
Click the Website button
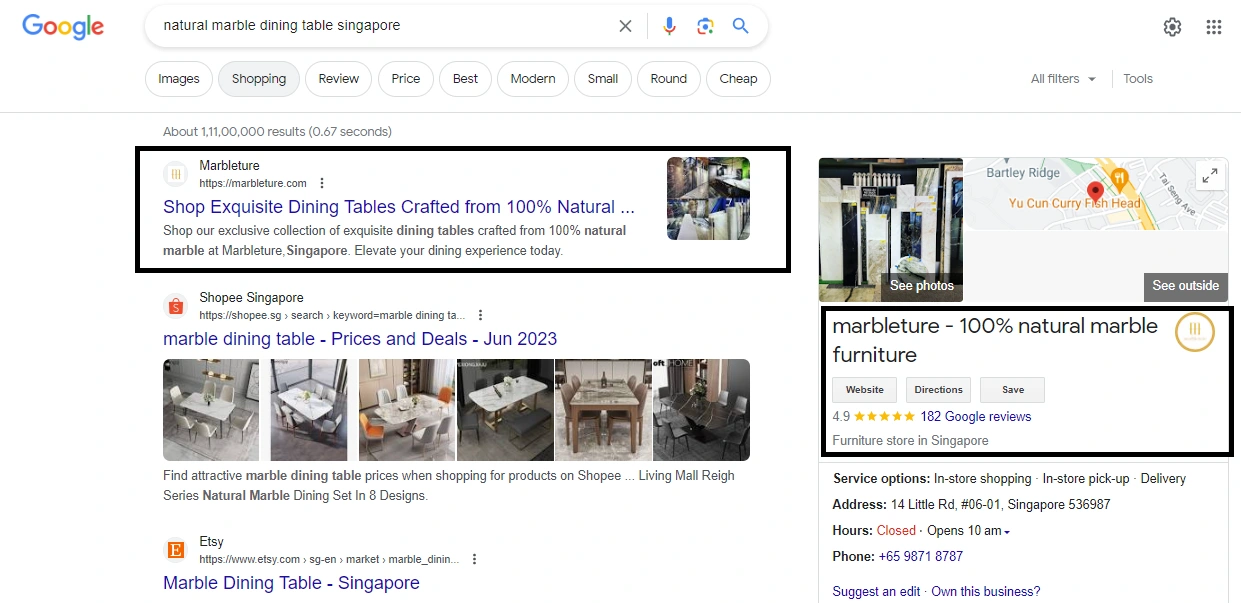pos(865,390)
